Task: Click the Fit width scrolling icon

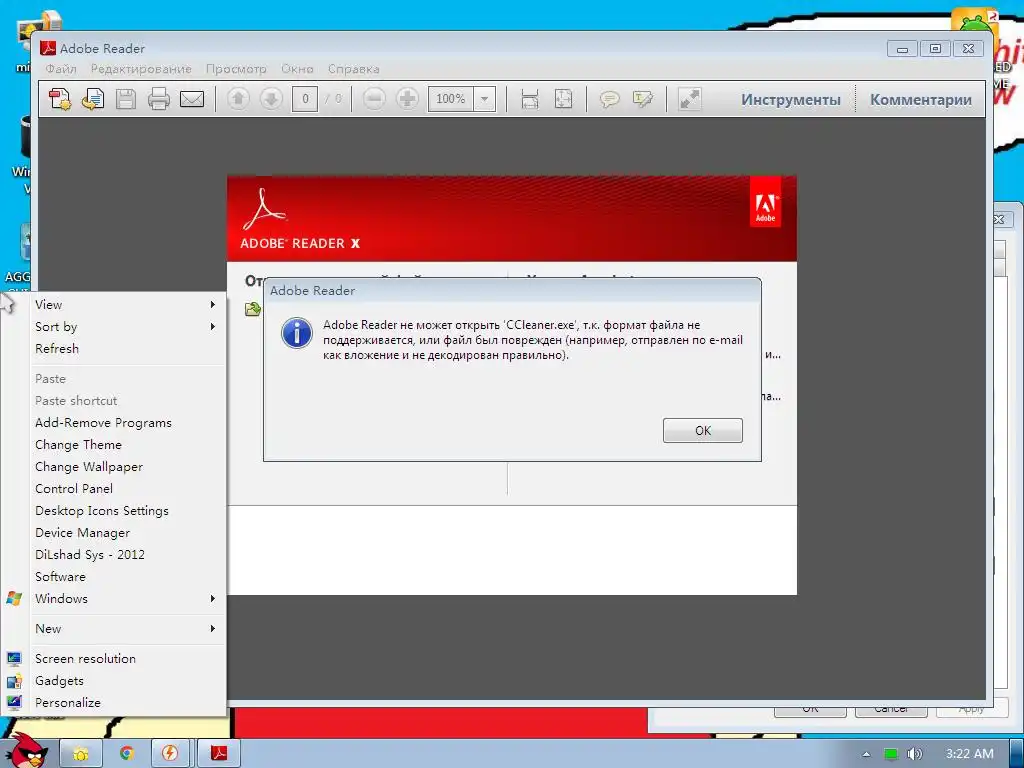Action: click(530, 99)
